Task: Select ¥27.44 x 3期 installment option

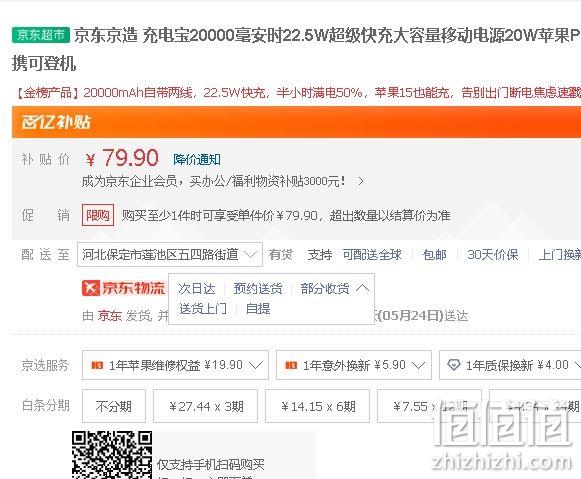Action: [x=206, y=406]
